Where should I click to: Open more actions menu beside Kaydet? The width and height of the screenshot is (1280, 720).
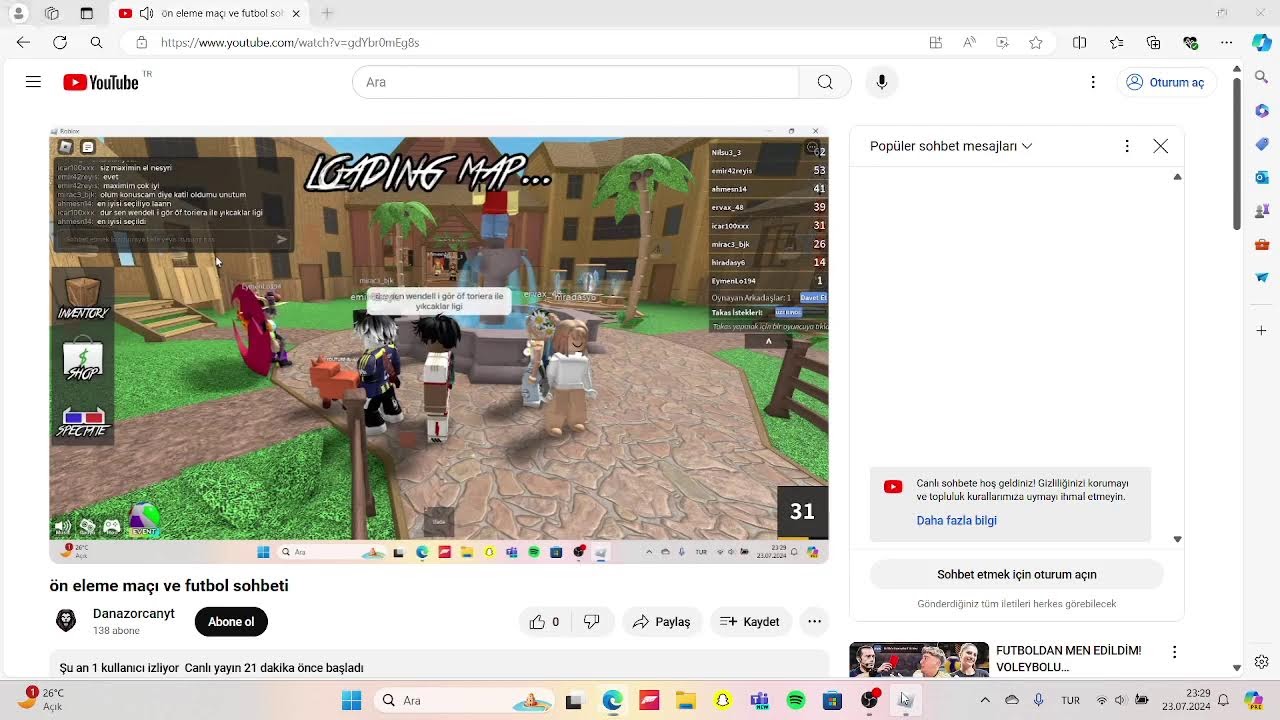tap(814, 622)
